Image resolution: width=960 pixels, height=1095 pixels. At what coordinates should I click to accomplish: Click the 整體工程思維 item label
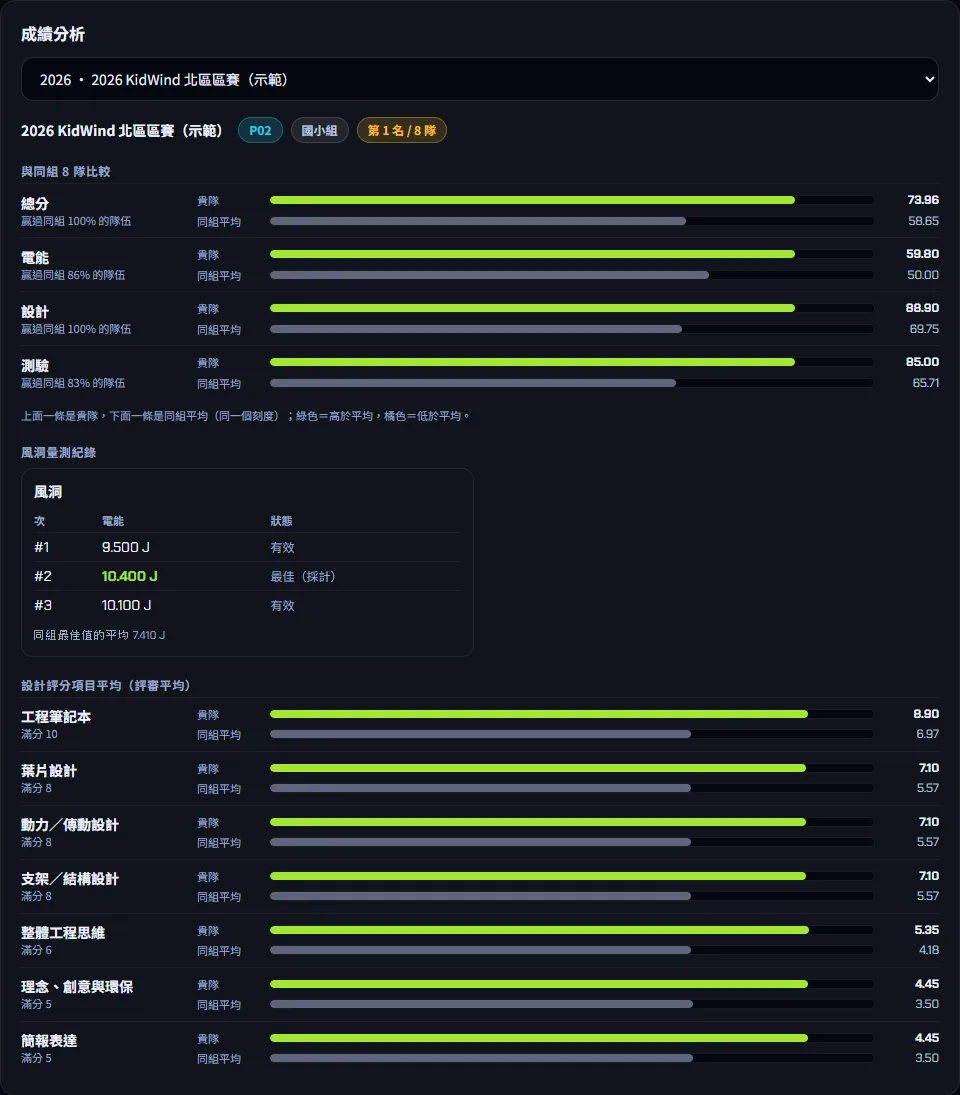click(x=63, y=932)
